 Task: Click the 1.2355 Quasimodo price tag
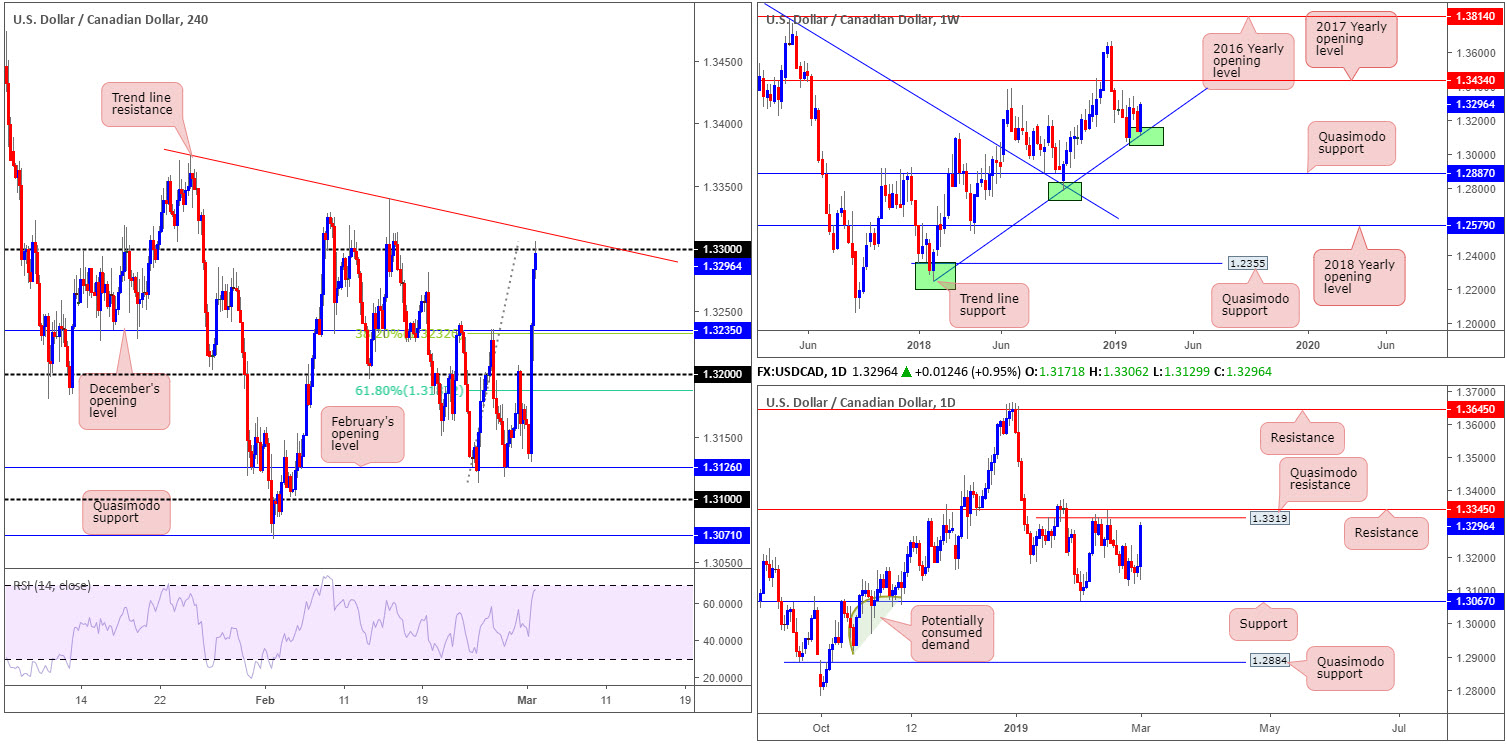coord(1249,263)
